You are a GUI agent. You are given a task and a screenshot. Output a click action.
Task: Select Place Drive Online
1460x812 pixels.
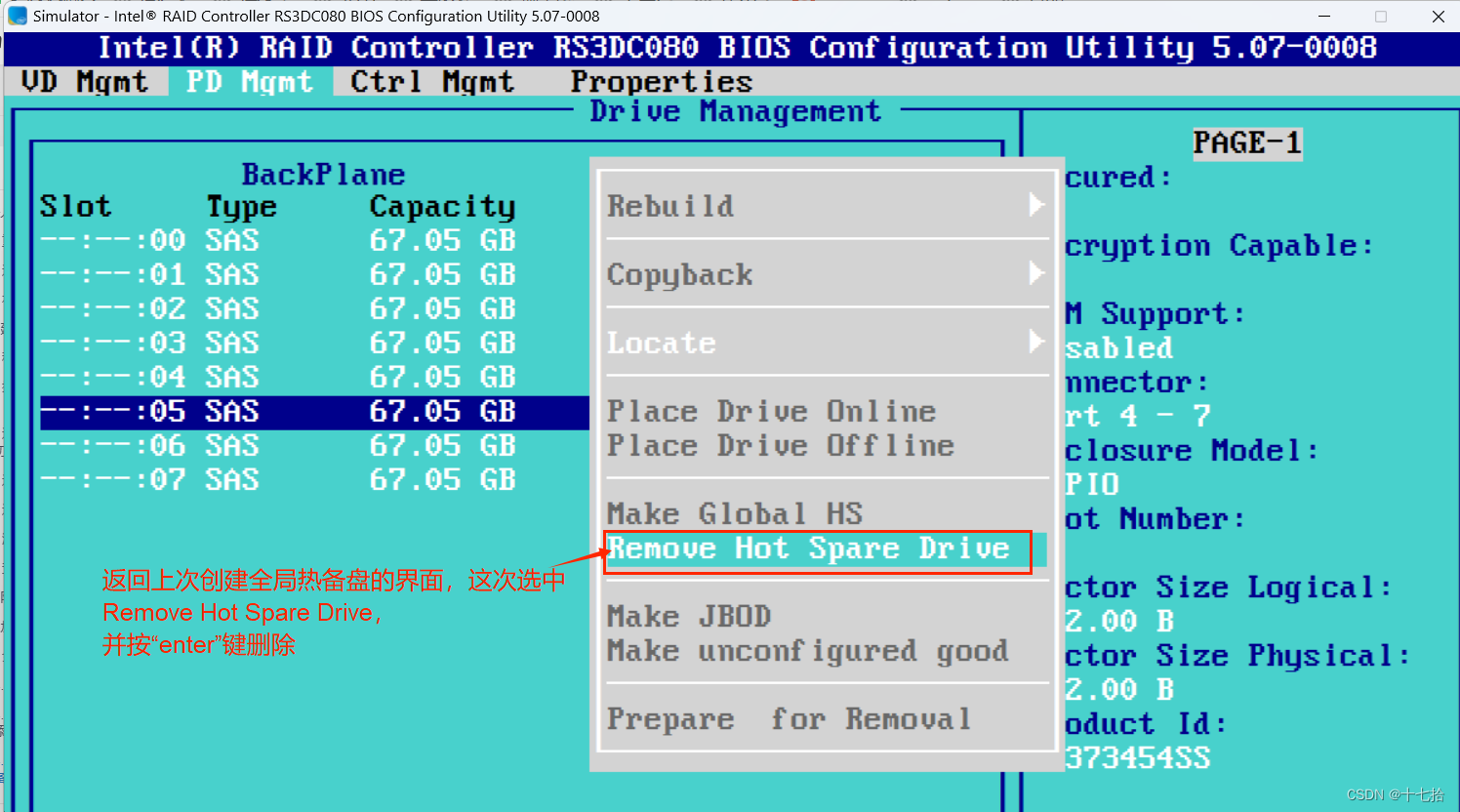pyautogui.click(x=771, y=412)
